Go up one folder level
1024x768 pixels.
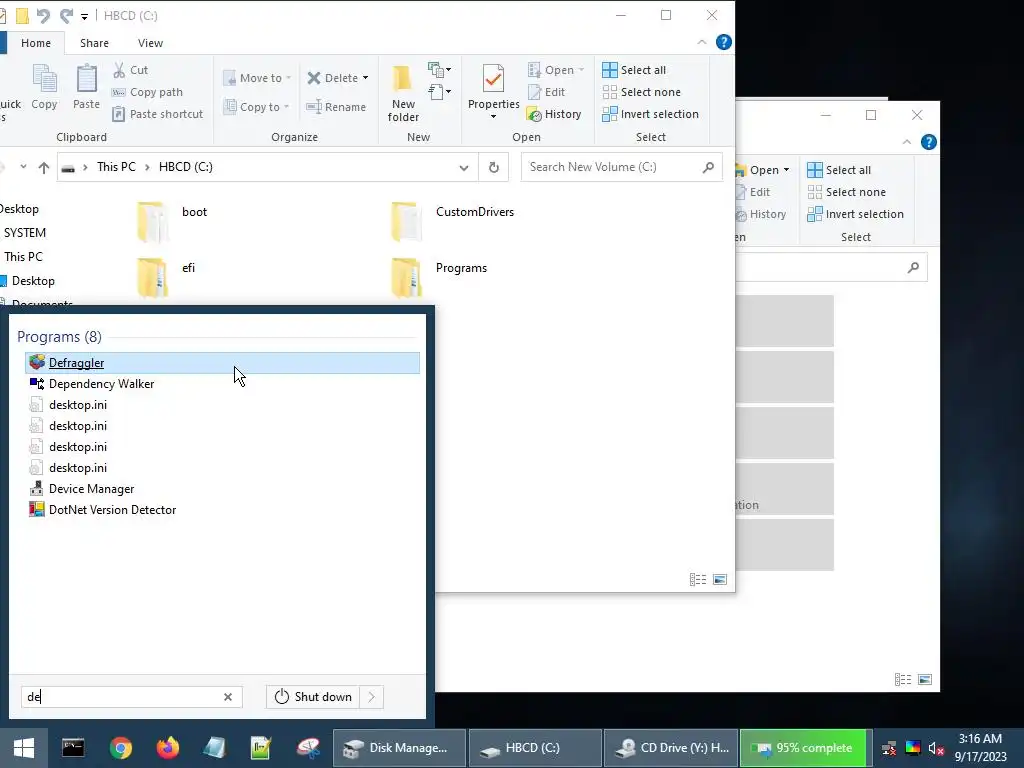coord(44,167)
